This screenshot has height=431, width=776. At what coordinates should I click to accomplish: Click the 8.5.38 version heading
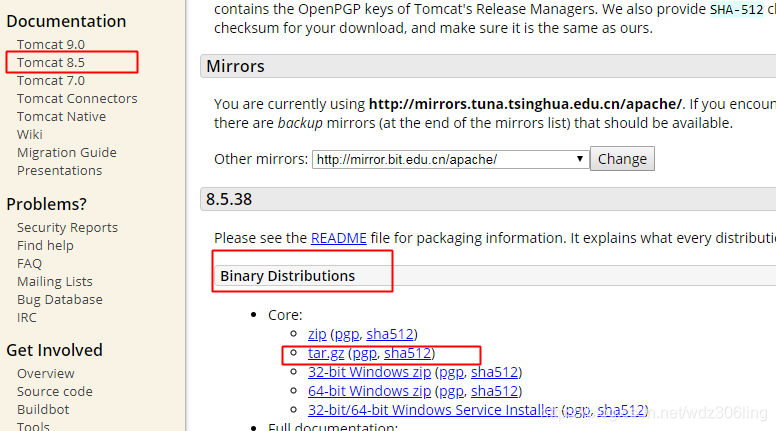tap(229, 199)
